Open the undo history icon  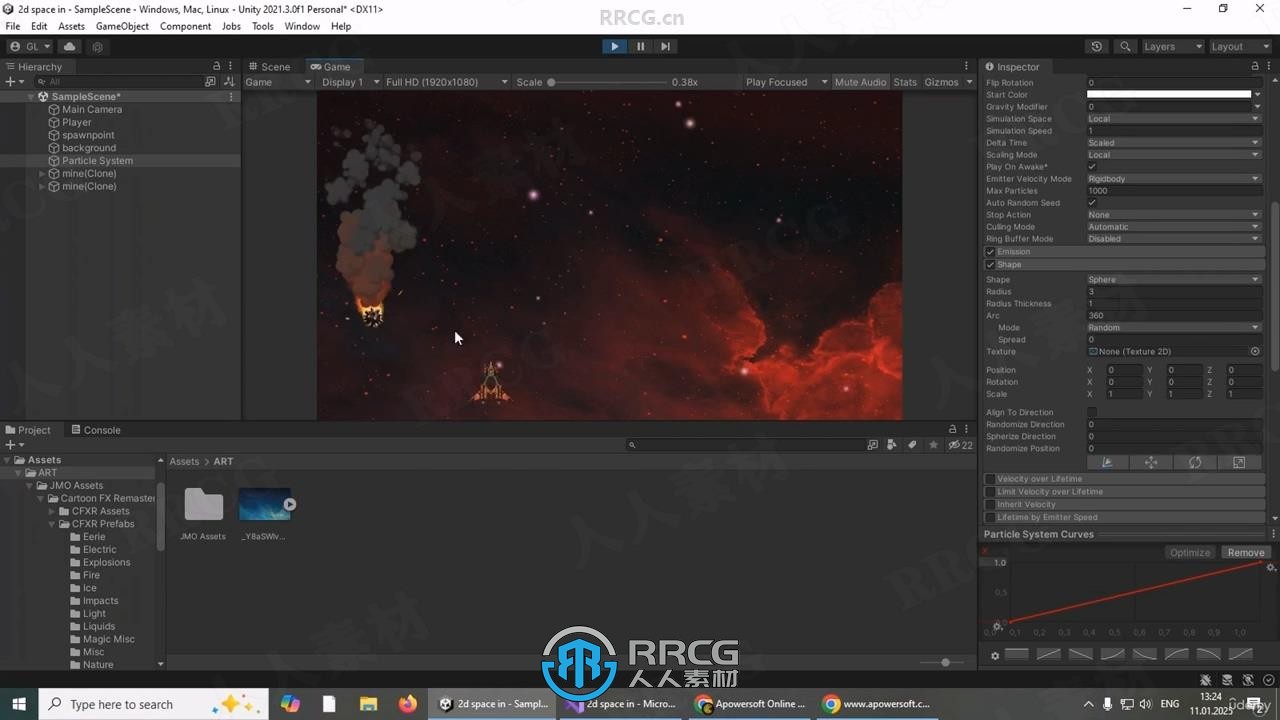(1097, 46)
